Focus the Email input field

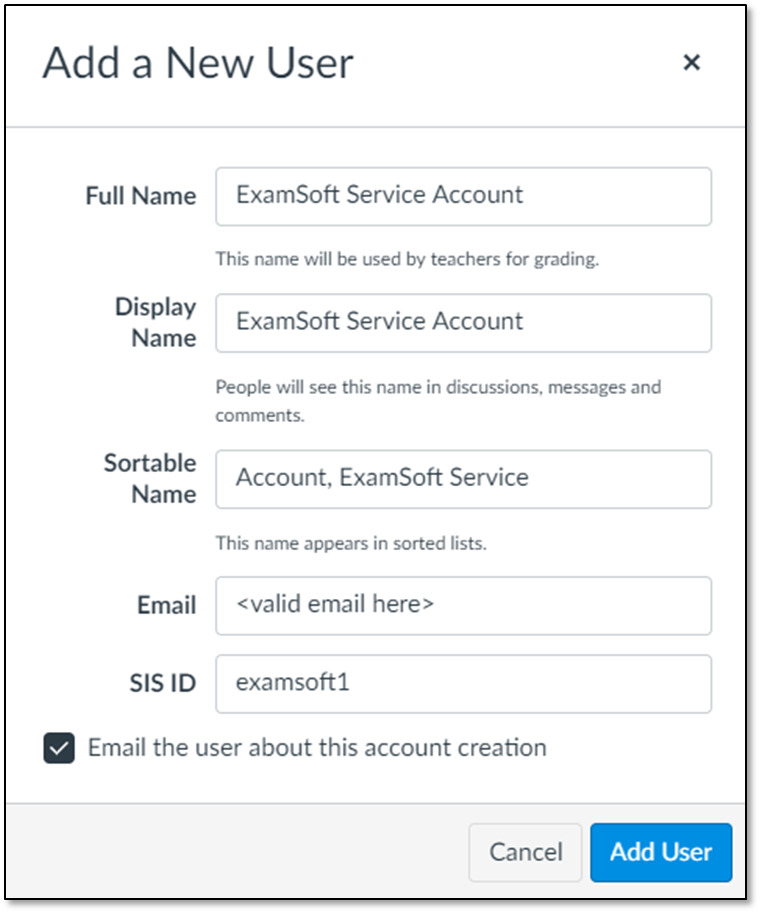463,606
